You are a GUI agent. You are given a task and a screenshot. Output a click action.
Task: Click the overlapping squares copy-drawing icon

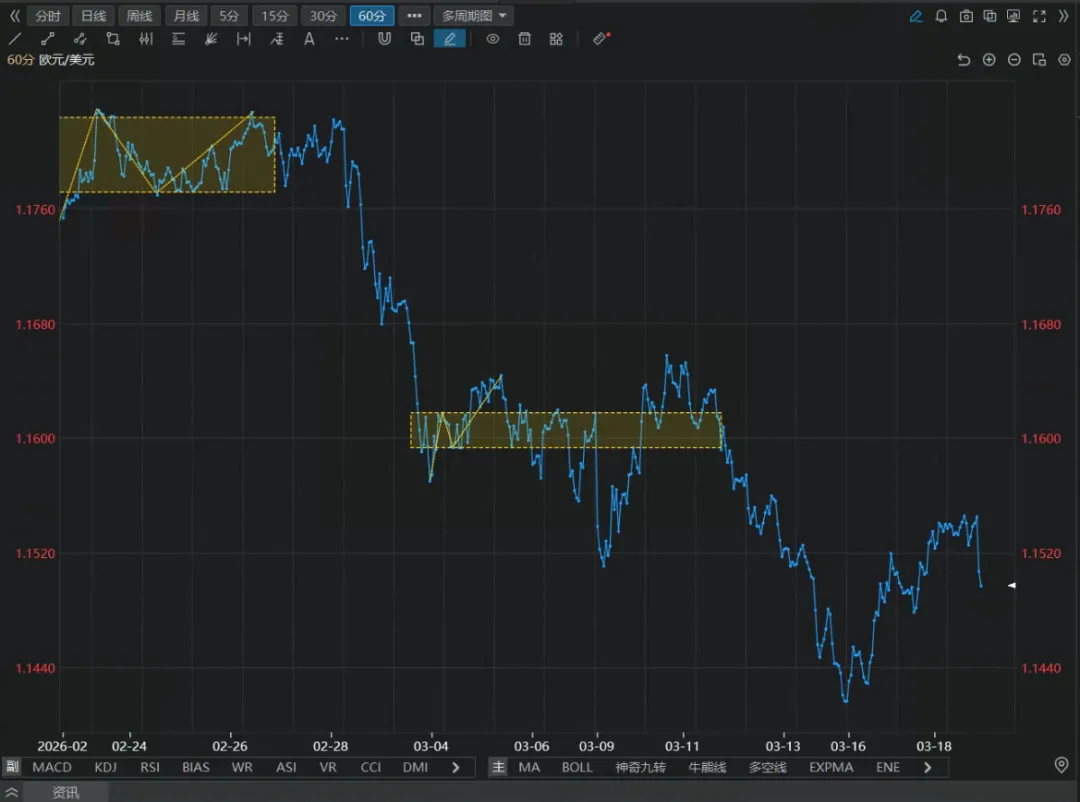click(417, 39)
